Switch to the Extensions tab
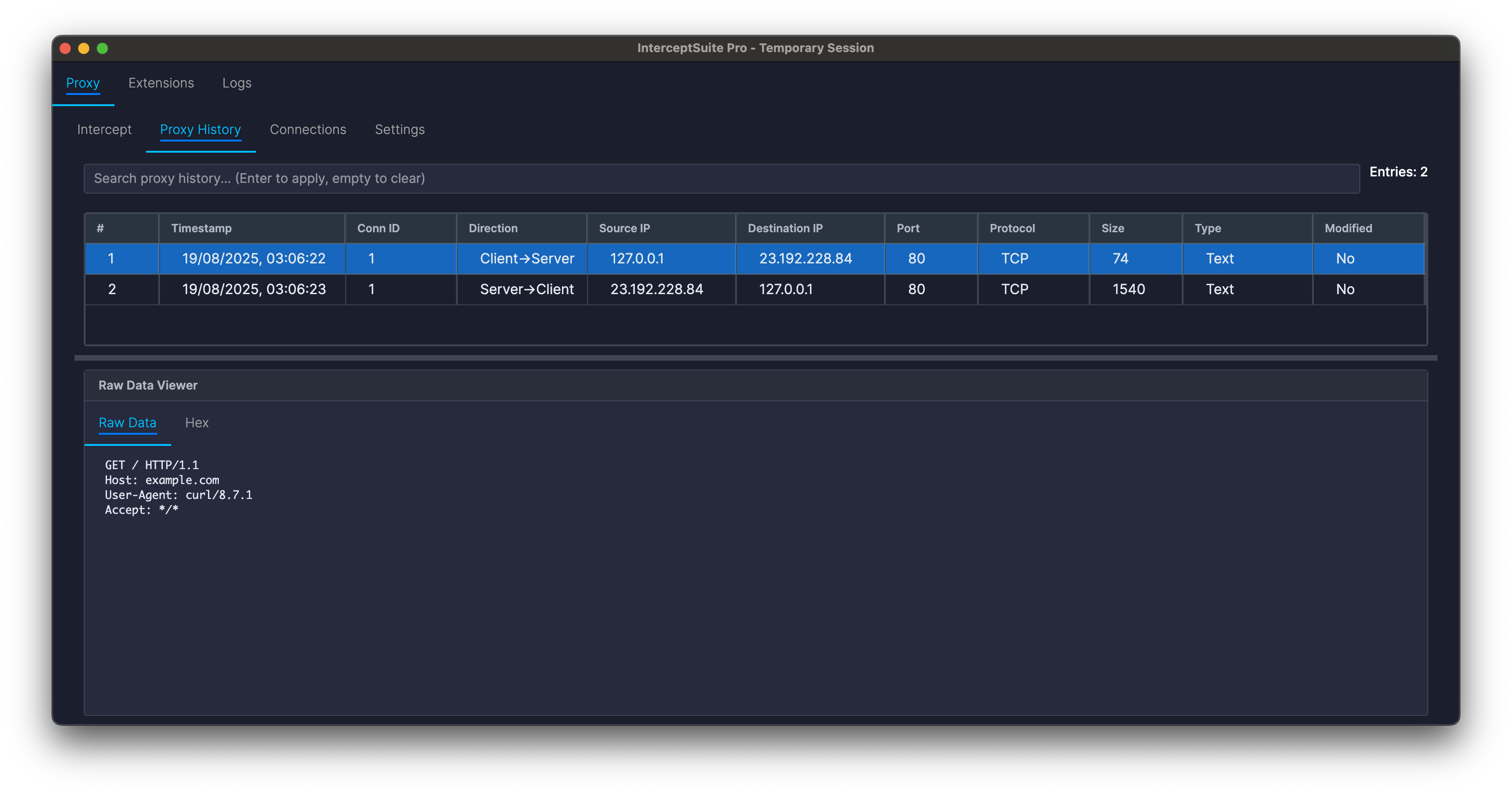 (x=161, y=83)
